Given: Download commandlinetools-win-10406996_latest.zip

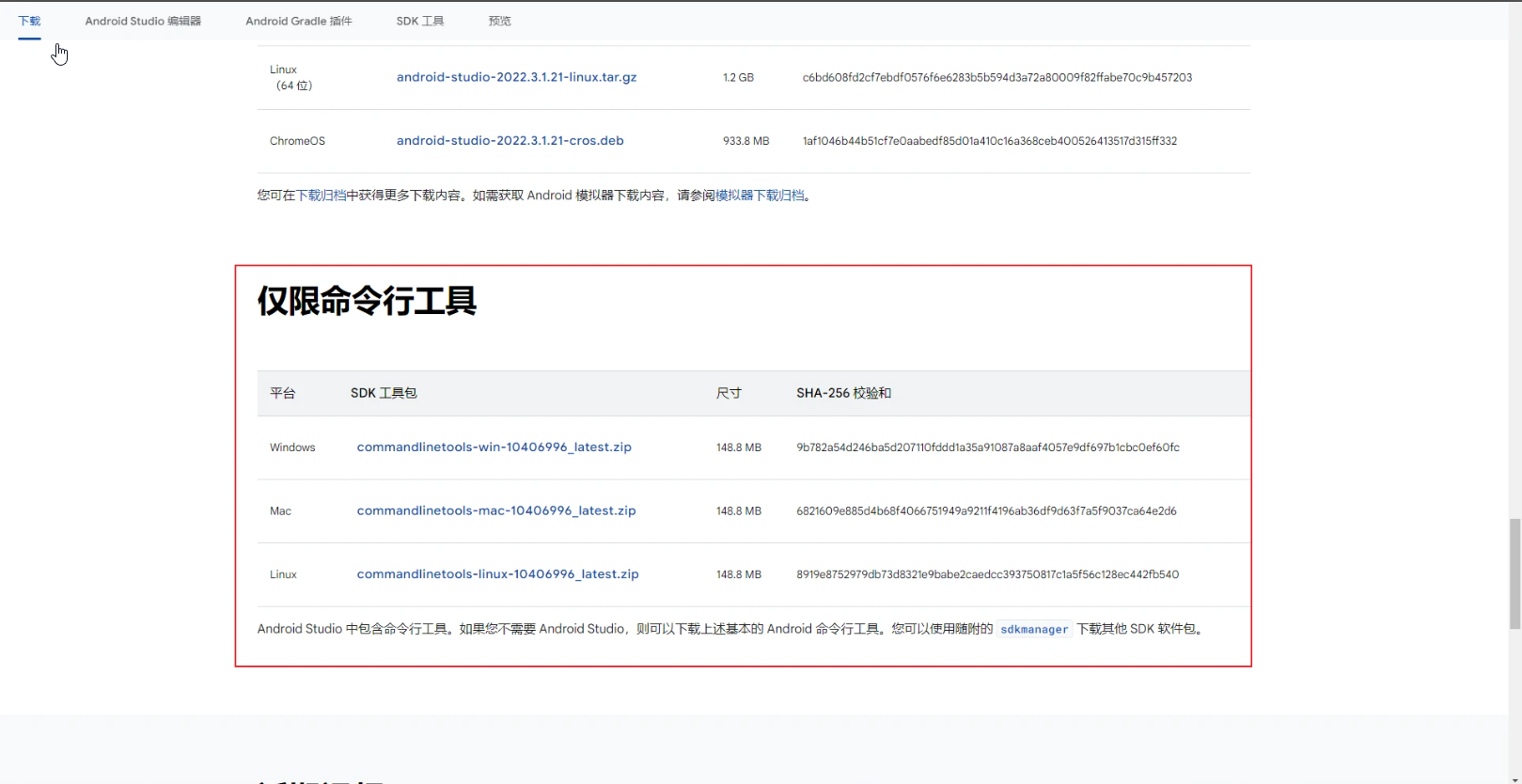Looking at the screenshot, I should coord(494,447).
